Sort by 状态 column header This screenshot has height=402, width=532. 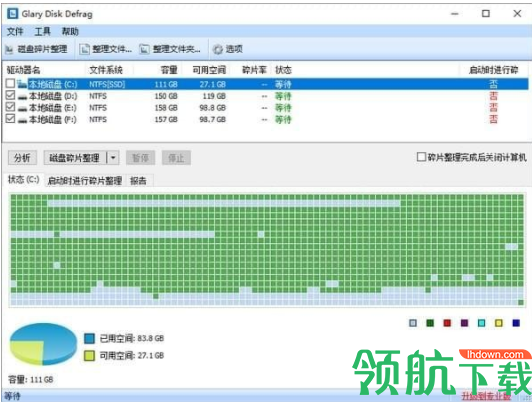pyautogui.click(x=283, y=70)
